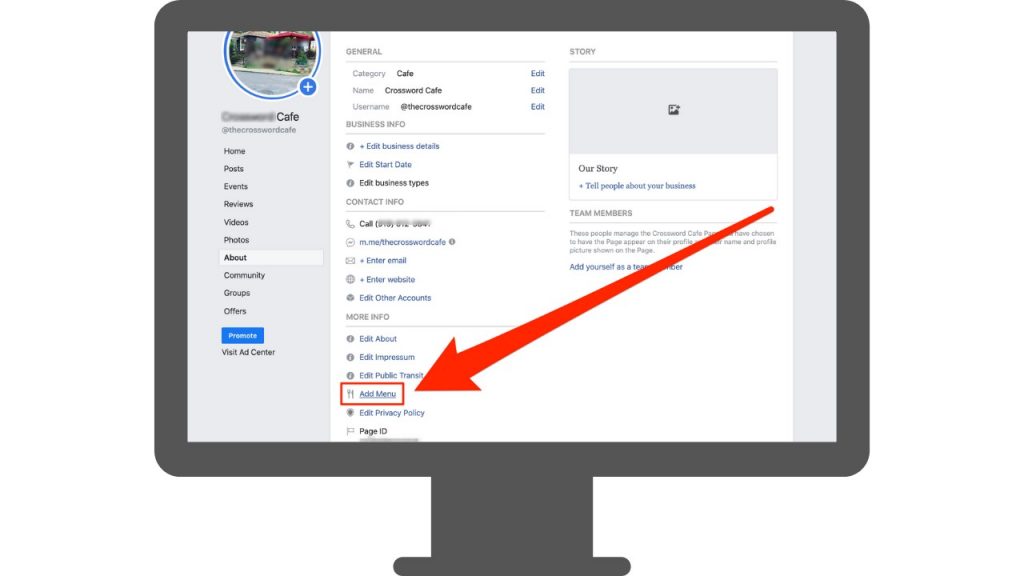The image size is (1024, 576).
Task: Edit the page Name field
Action: pyautogui.click(x=537, y=90)
